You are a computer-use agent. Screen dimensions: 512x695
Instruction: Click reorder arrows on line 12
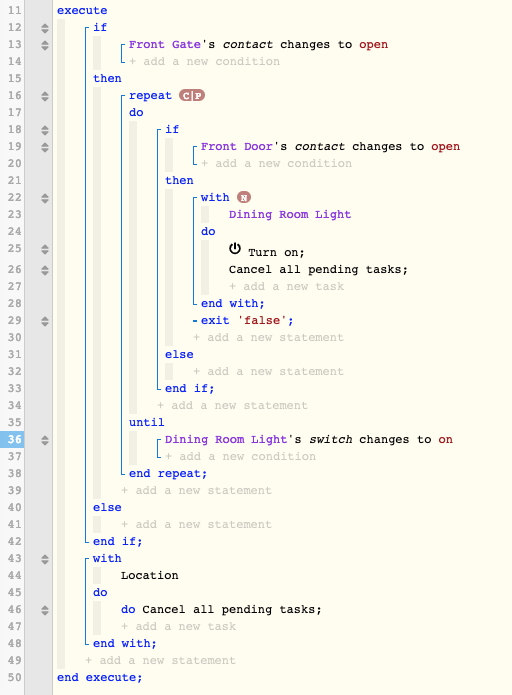point(45,28)
